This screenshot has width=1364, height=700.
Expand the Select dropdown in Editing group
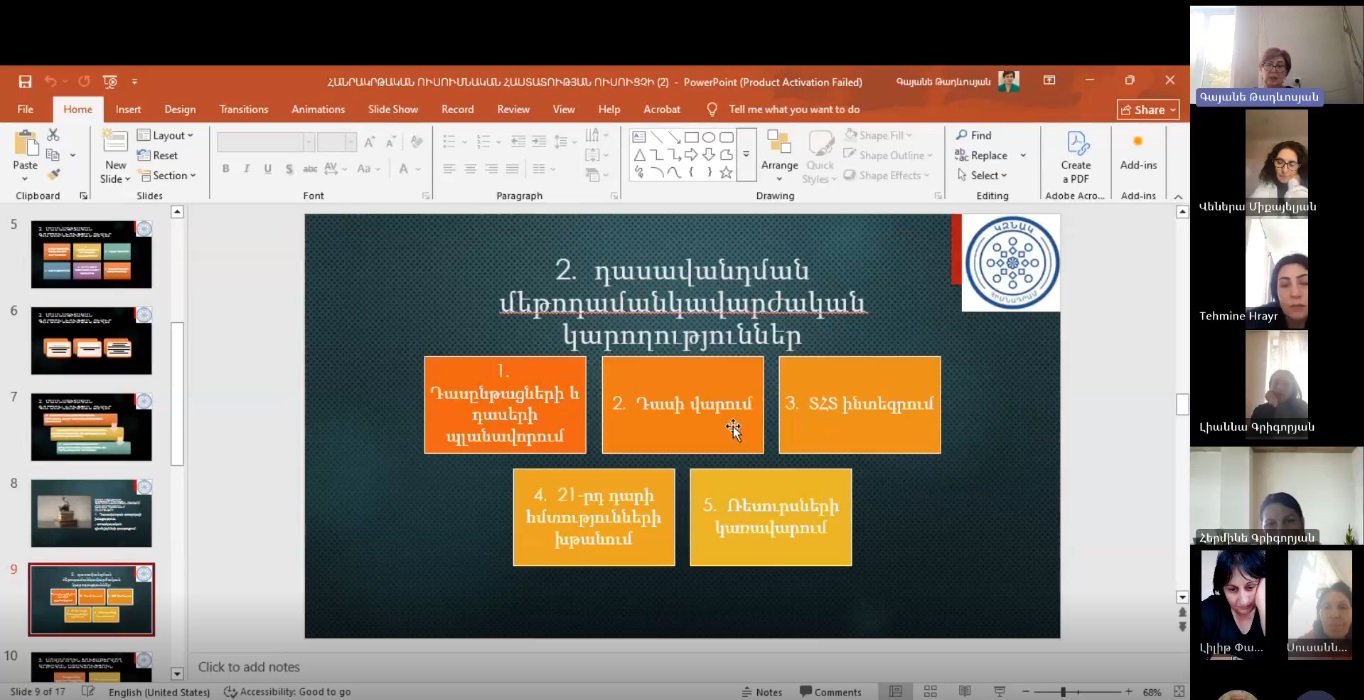pyautogui.click(x=982, y=175)
